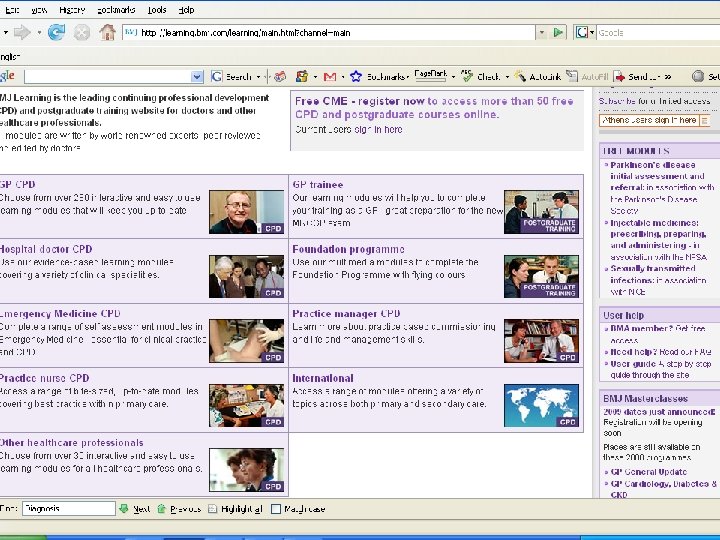Open the GP General Update masterclass link
The image size is (720, 540).
pos(648,472)
